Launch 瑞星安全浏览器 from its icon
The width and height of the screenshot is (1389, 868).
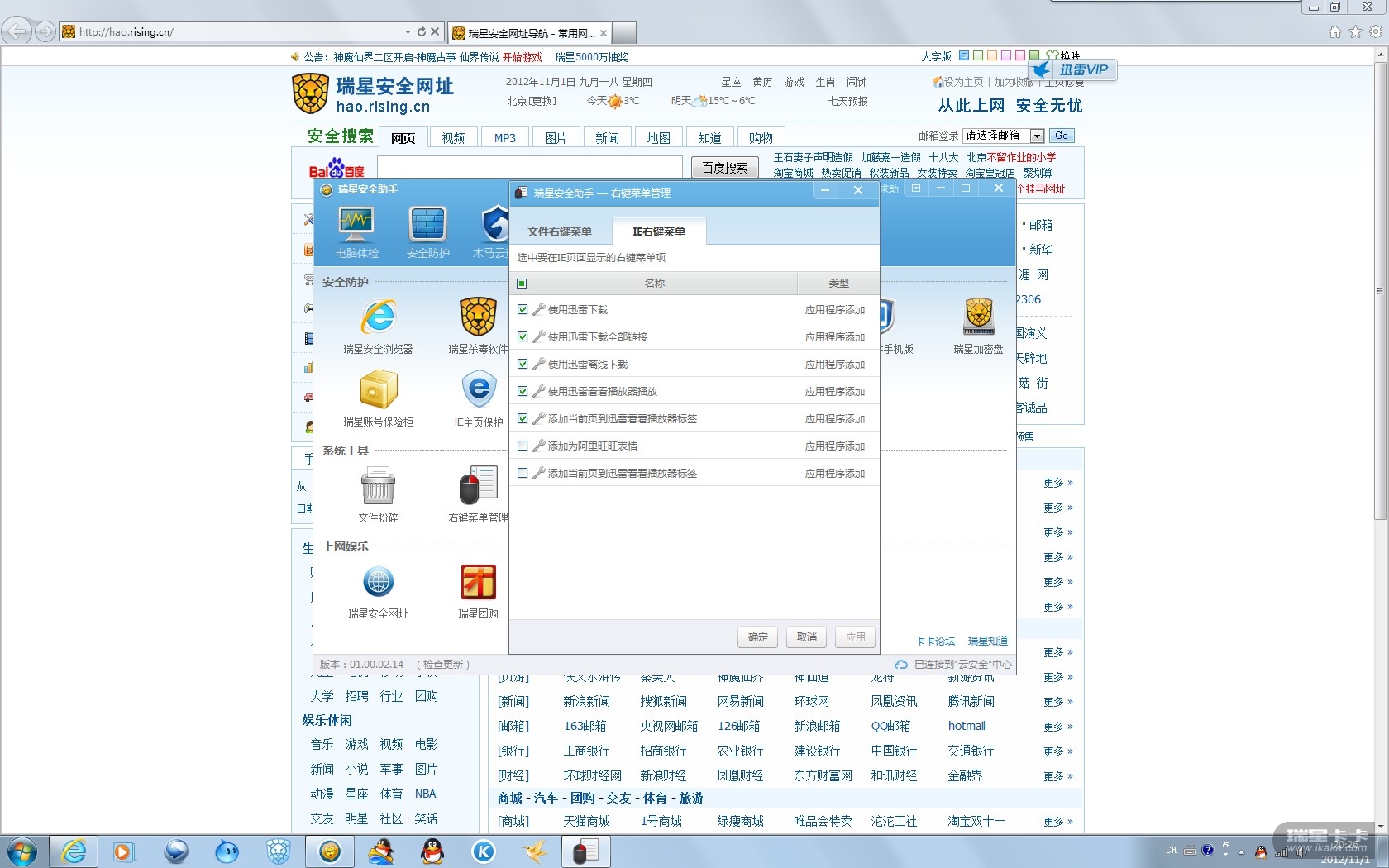point(378,317)
